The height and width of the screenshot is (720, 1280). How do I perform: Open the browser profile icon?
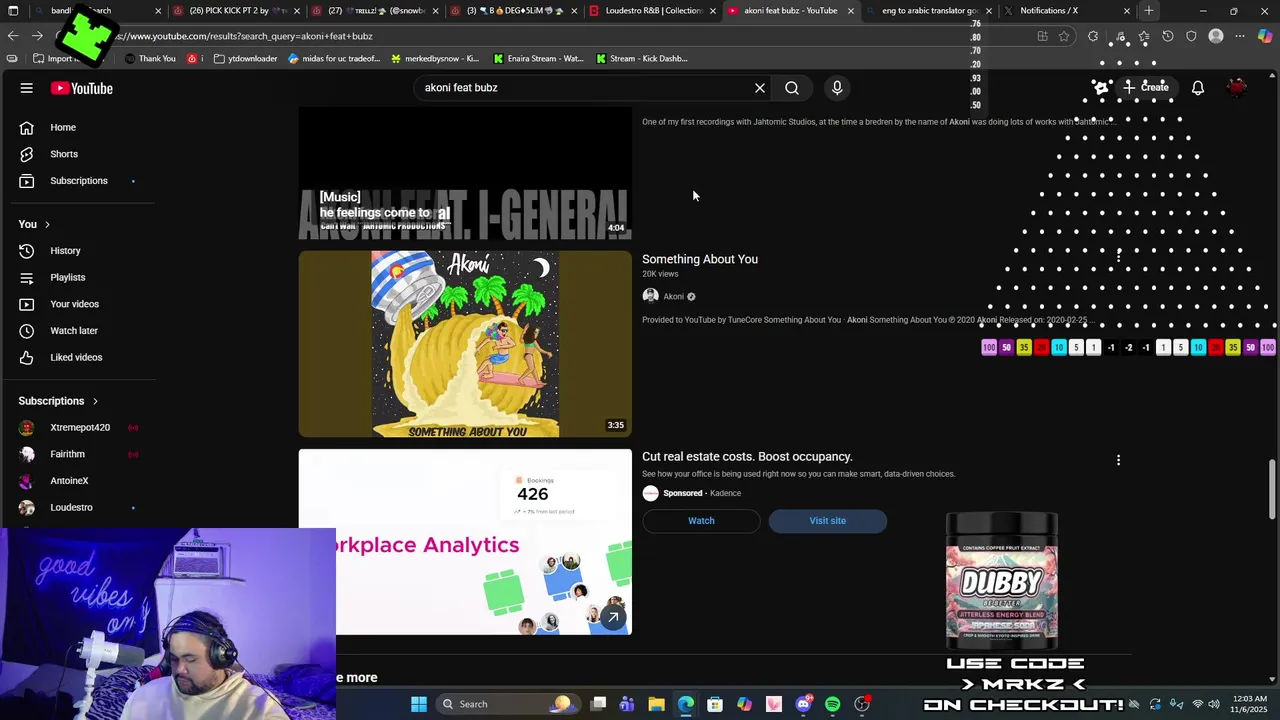coord(1216,36)
